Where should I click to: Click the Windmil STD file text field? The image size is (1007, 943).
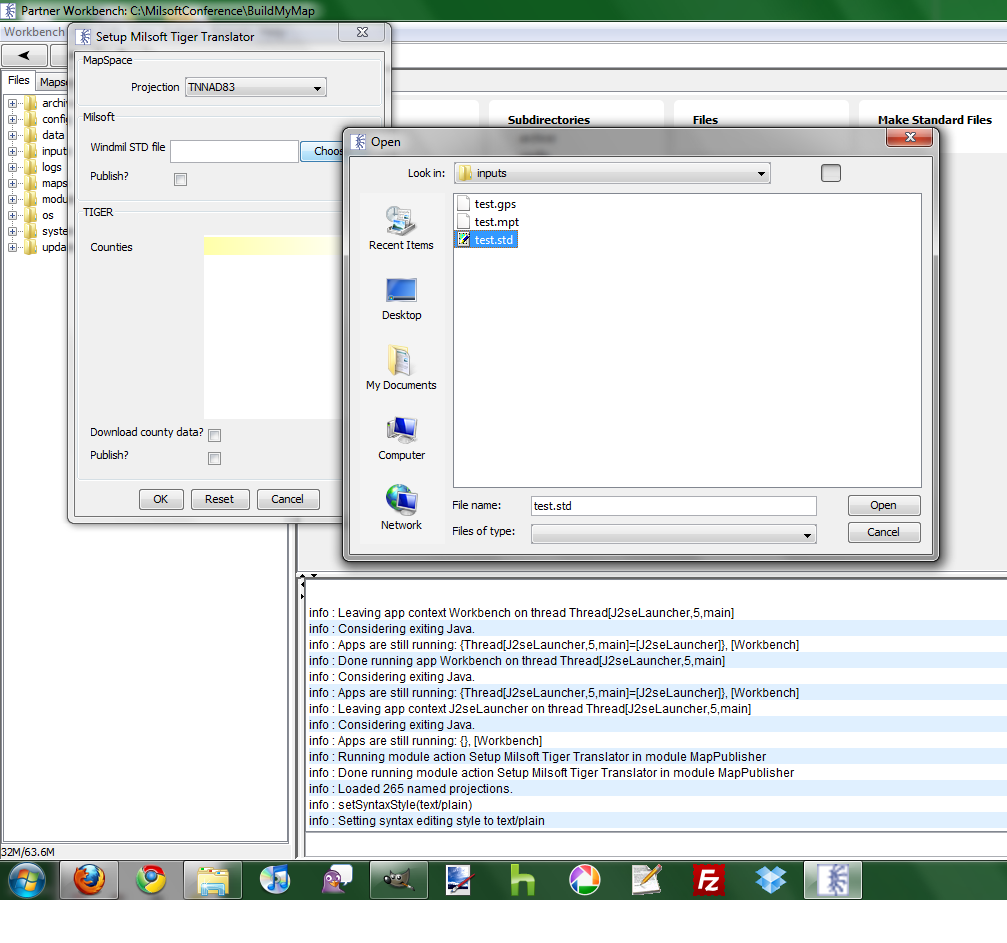(x=234, y=152)
